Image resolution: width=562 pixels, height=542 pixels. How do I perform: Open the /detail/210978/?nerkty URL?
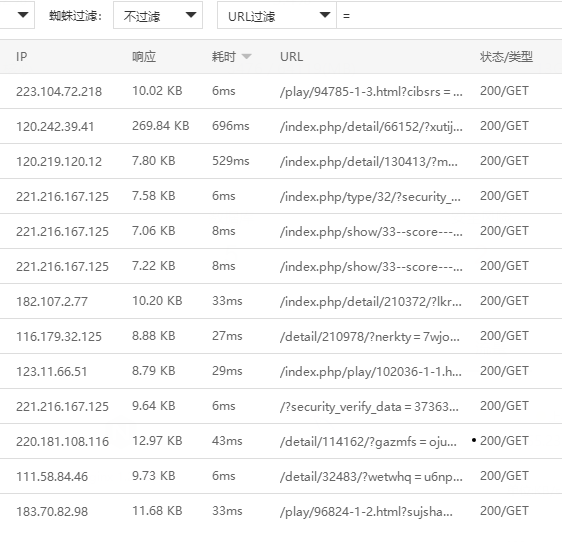coord(370,336)
